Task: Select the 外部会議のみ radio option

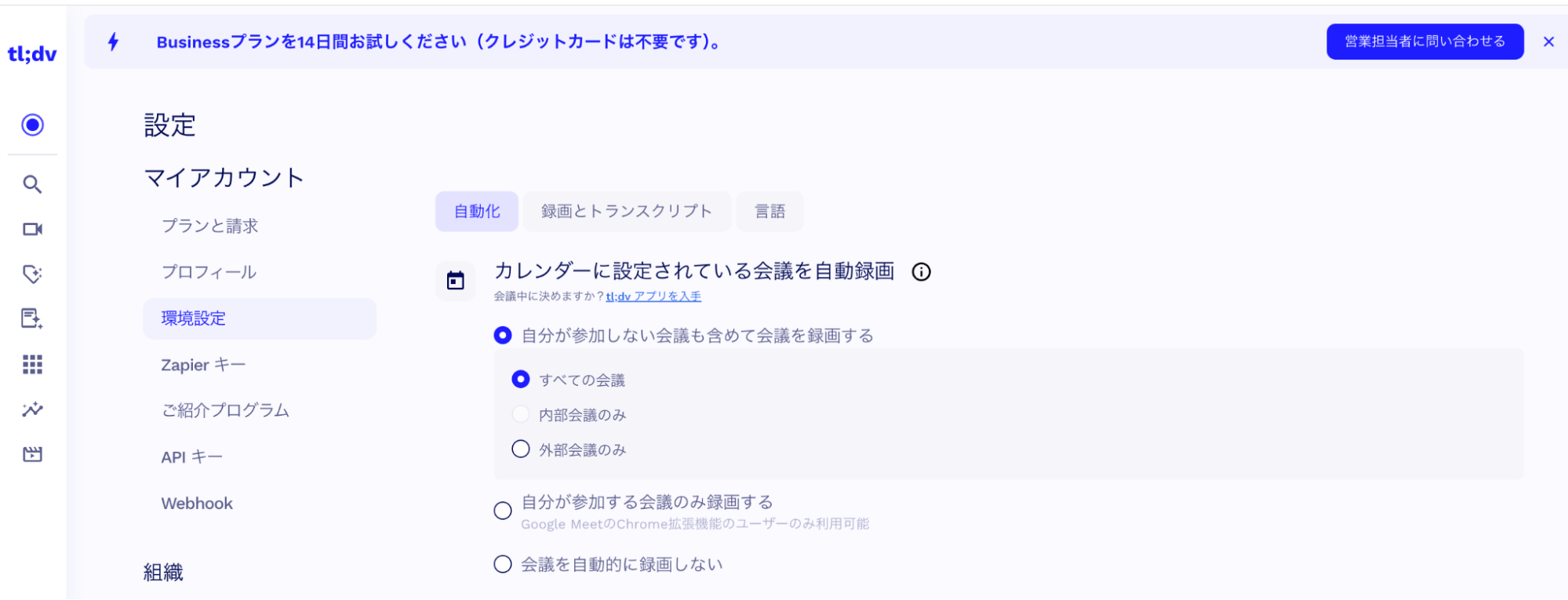Action: [521, 449]
